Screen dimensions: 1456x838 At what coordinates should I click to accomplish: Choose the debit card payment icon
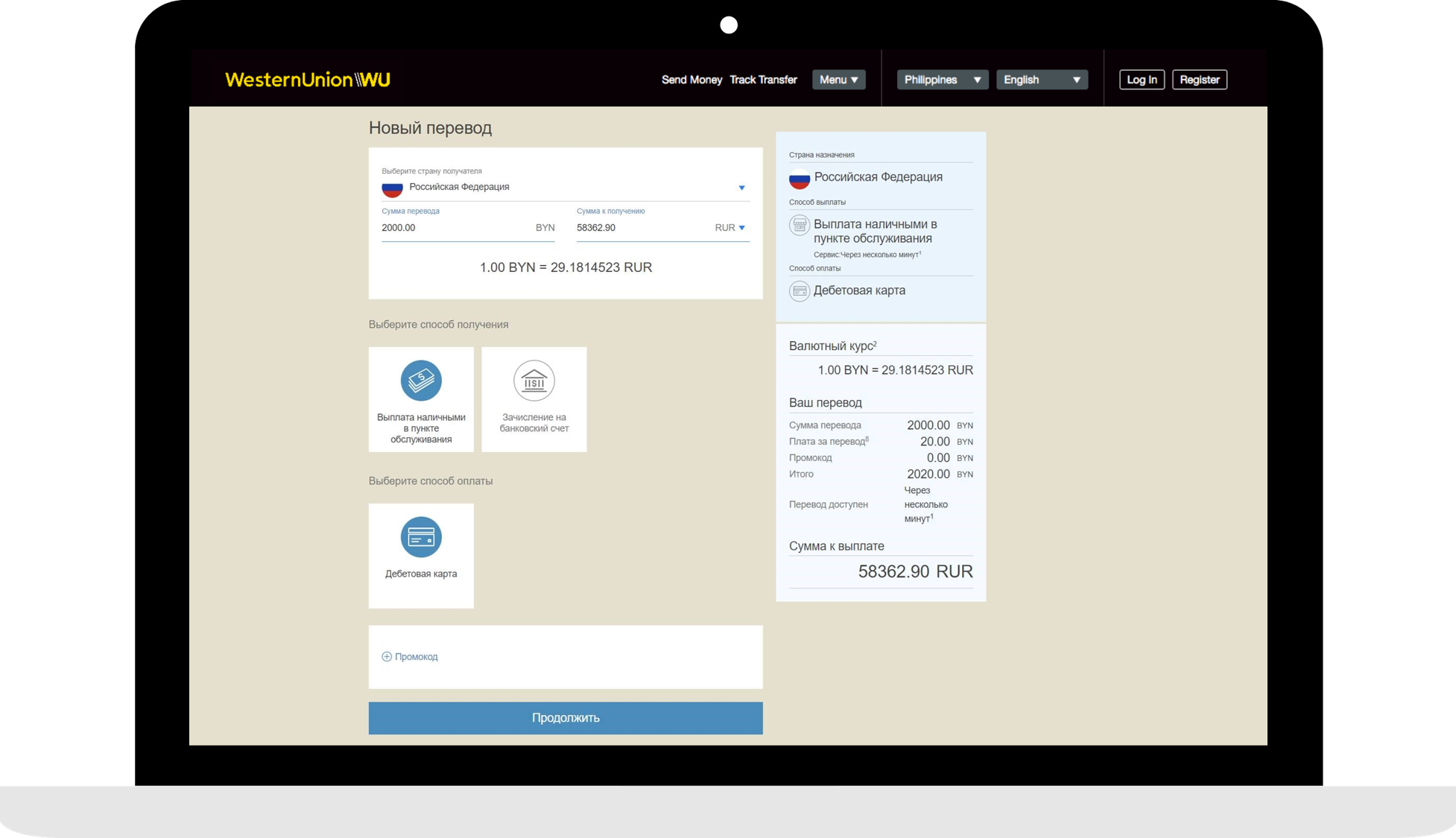421,537
